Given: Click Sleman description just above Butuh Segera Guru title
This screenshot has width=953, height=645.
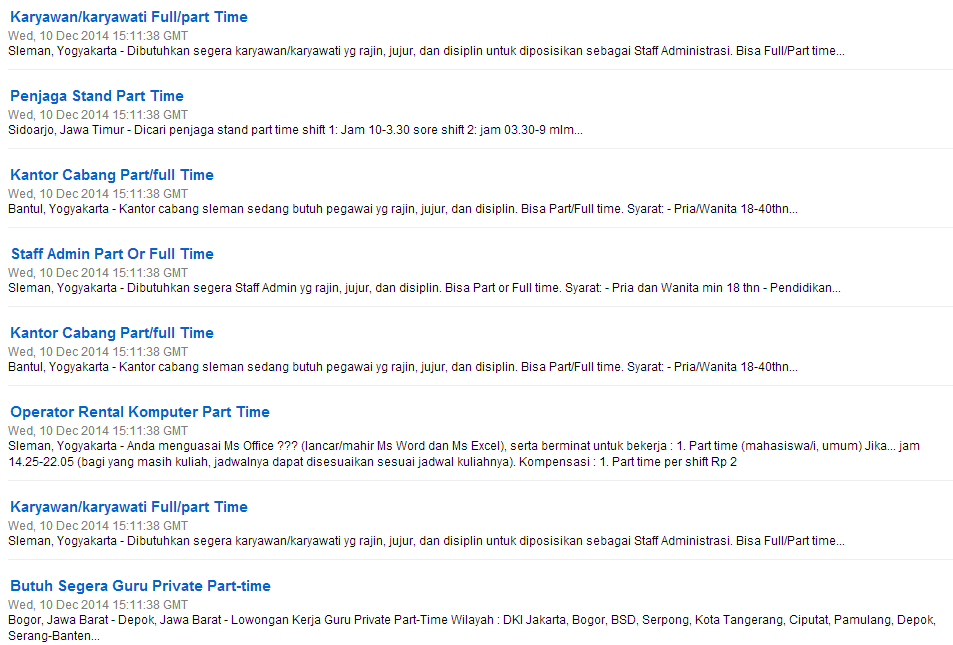Looking at the screenshot, I should coord(426,541).
